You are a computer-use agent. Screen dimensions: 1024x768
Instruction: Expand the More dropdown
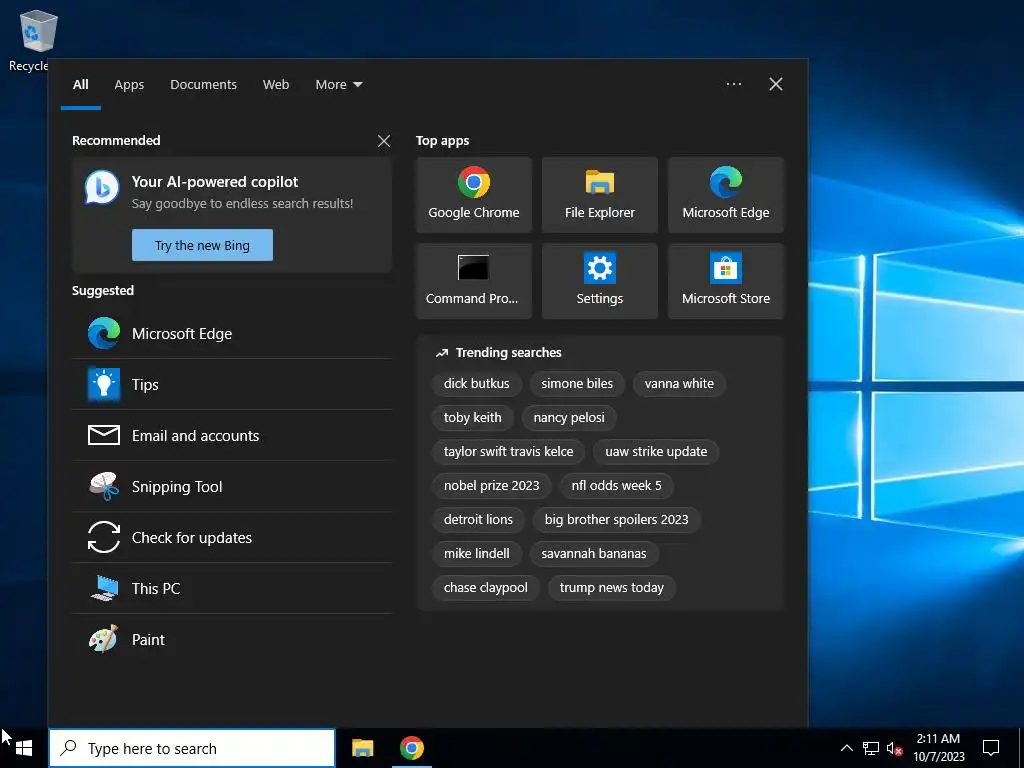pyautogui.click(x=338, y=84)
